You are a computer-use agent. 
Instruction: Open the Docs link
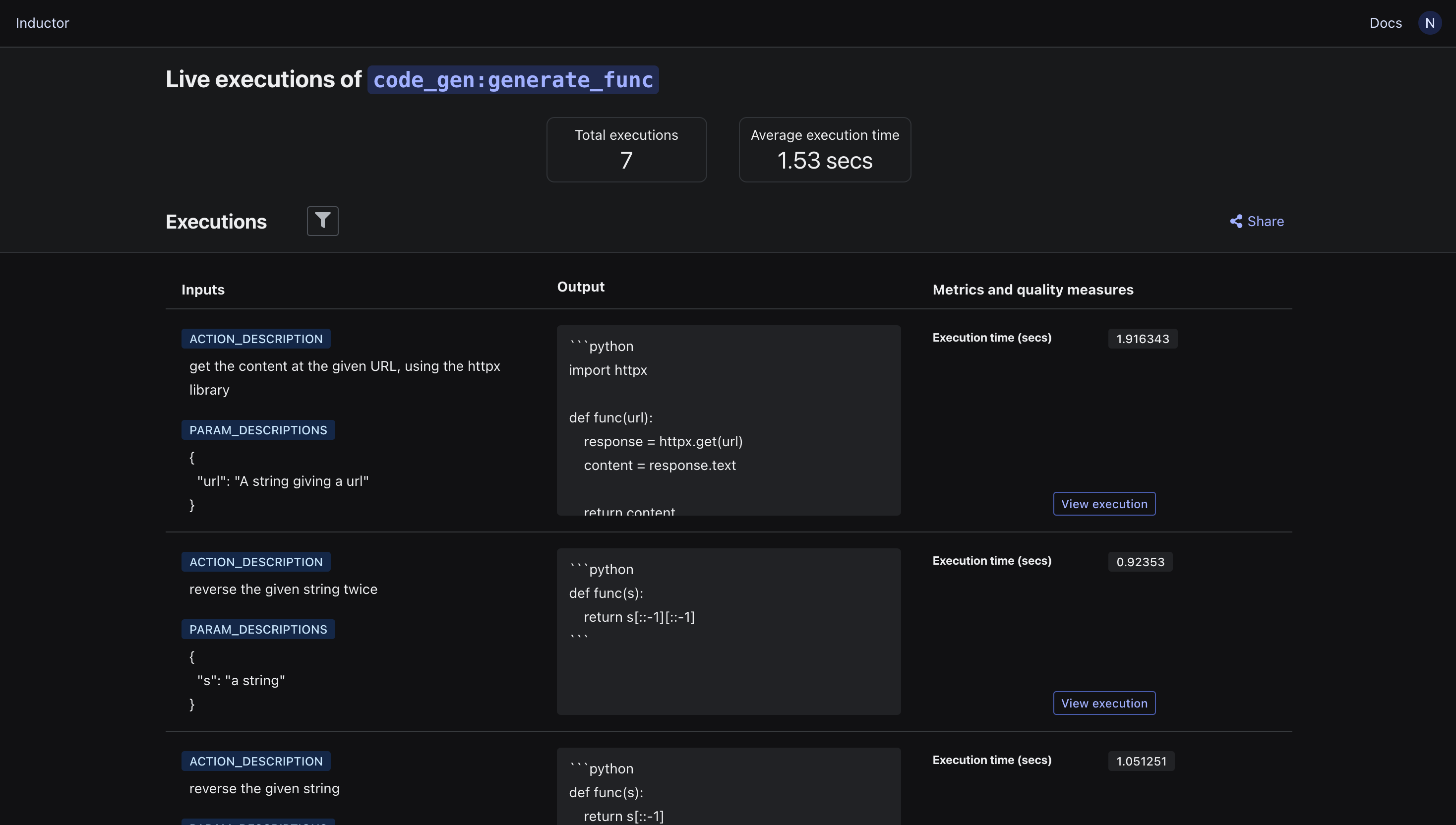click(x=1385, y=23)
